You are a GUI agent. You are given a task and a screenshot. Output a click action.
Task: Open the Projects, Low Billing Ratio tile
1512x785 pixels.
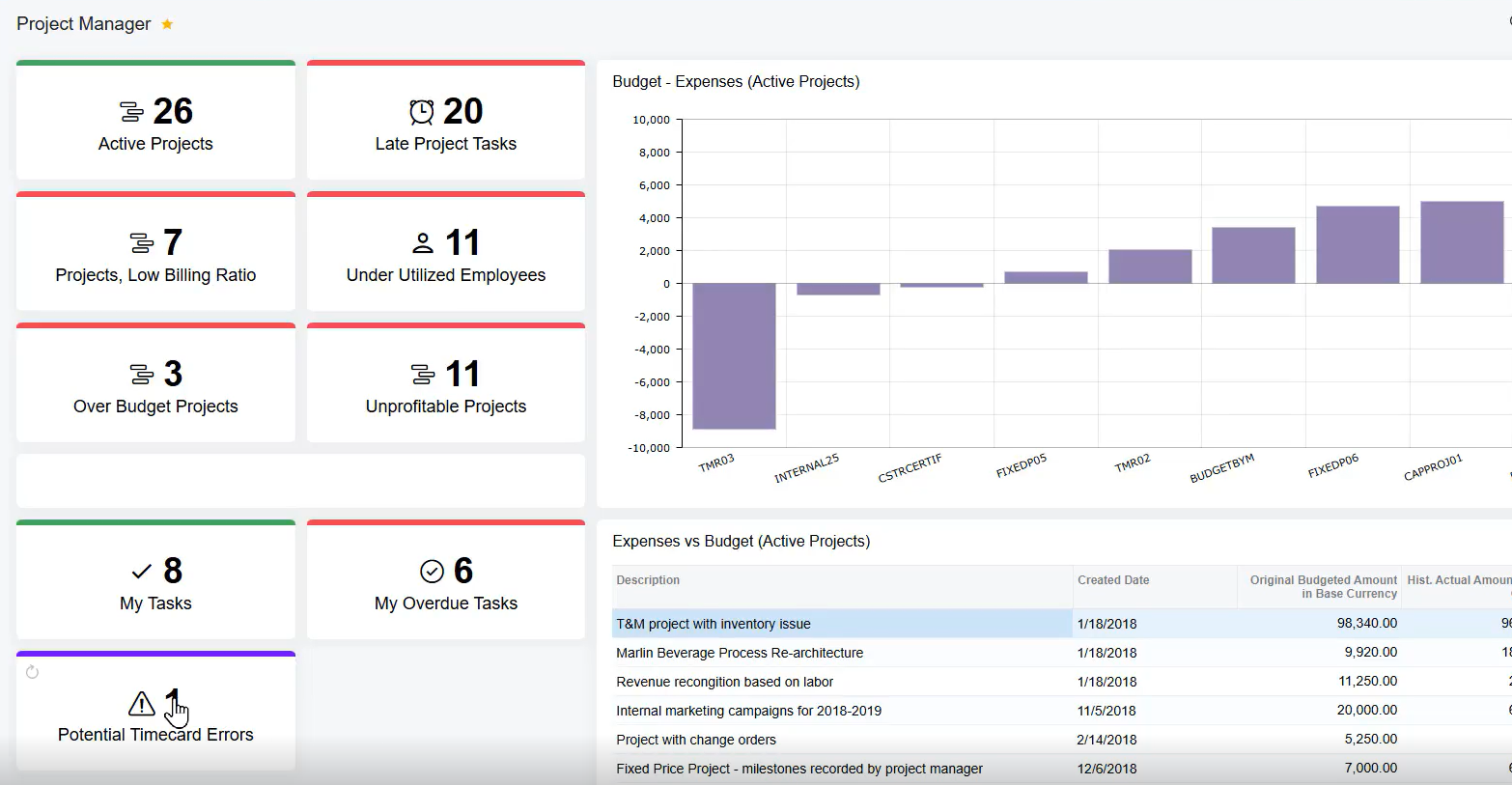[155, 252]
